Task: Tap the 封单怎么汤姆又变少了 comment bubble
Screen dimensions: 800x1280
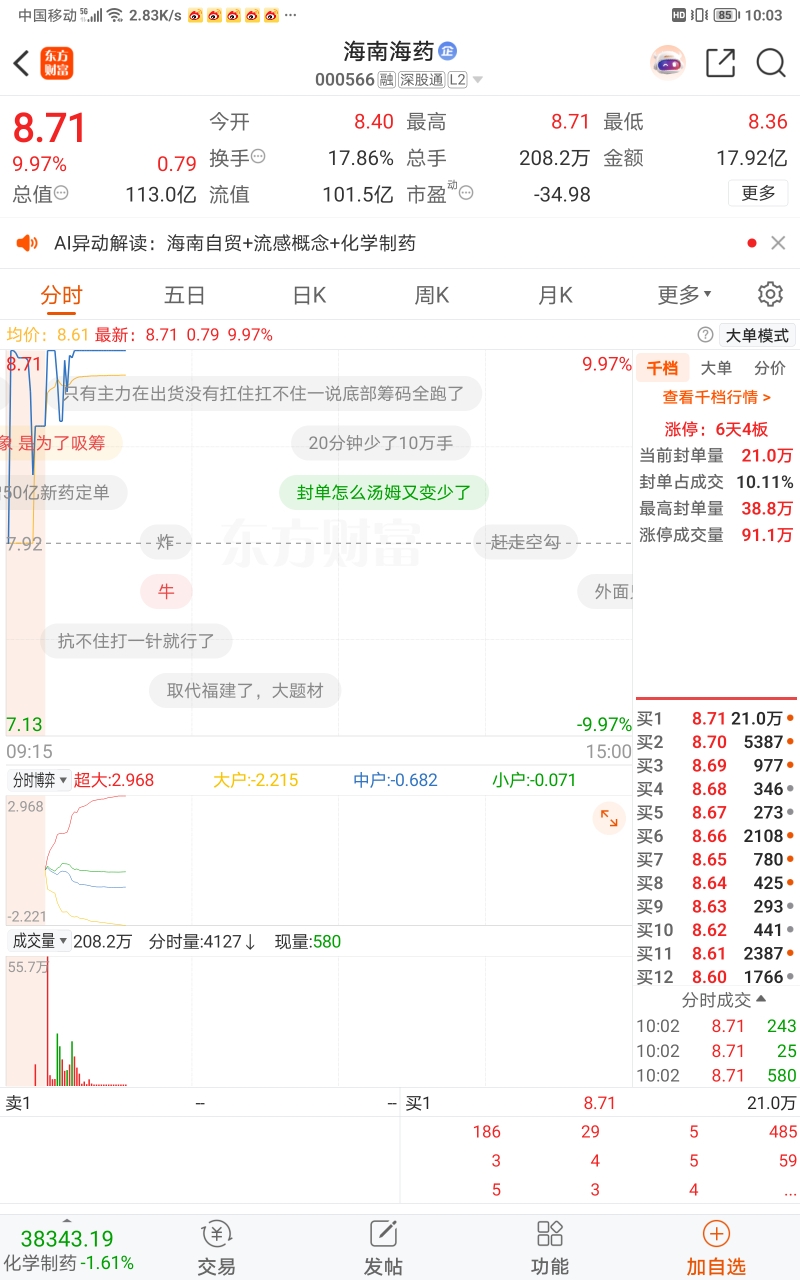Action: pos(383,492)
